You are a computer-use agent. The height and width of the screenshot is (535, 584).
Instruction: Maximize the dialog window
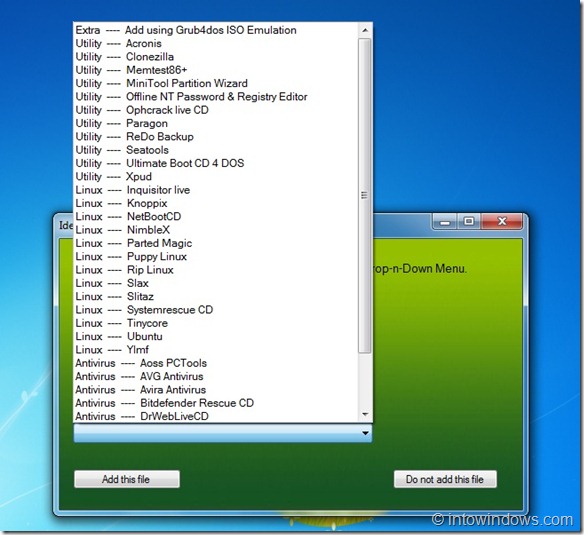point(469,222)
